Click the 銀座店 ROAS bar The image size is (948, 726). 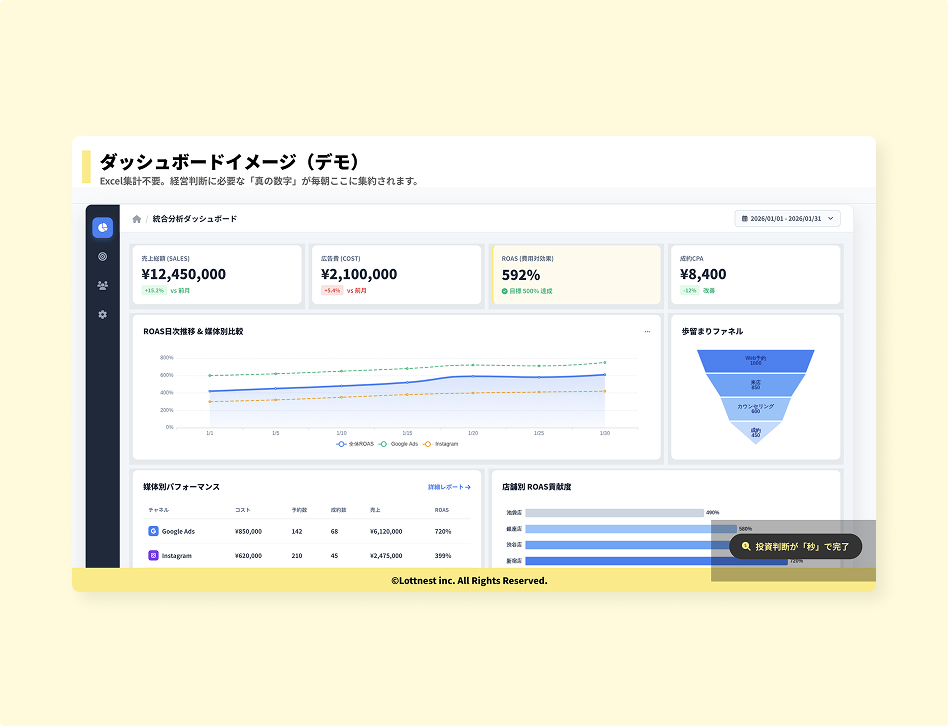click(630, 529)
